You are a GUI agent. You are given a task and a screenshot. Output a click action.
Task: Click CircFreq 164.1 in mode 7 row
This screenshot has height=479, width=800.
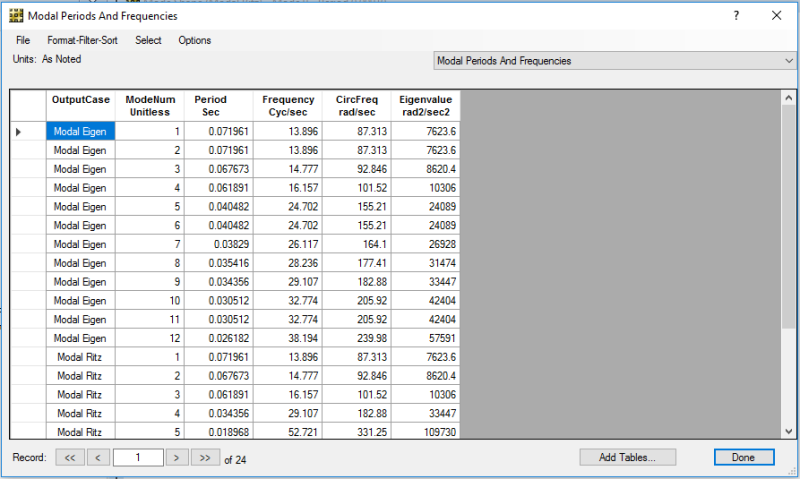tap(357, 244)
